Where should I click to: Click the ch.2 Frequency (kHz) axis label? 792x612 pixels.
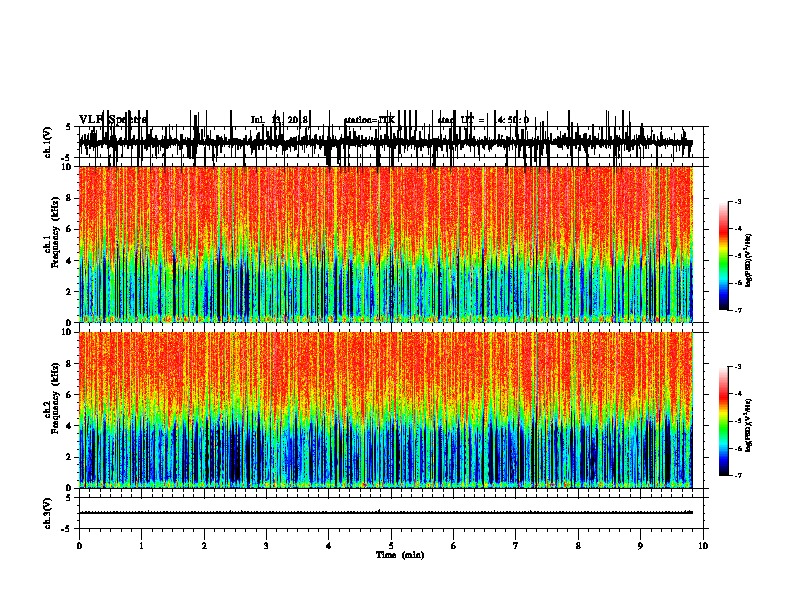click(52, 398)
